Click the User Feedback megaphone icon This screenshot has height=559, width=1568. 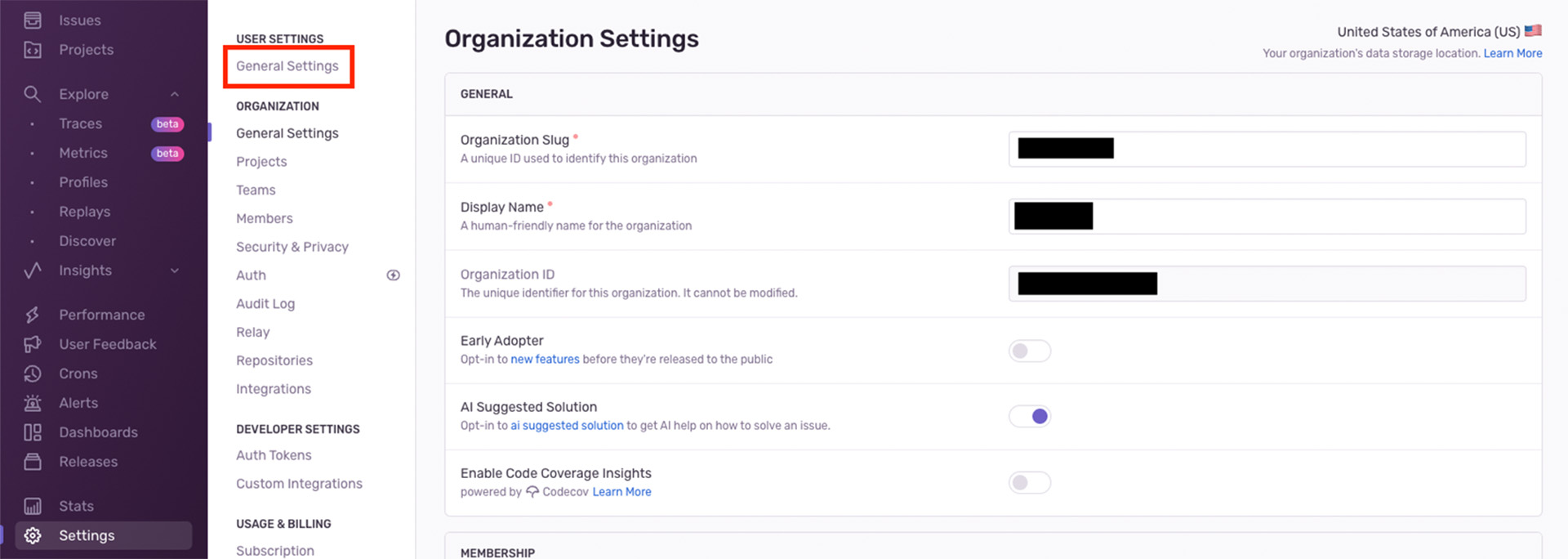(x=33, y=344)
